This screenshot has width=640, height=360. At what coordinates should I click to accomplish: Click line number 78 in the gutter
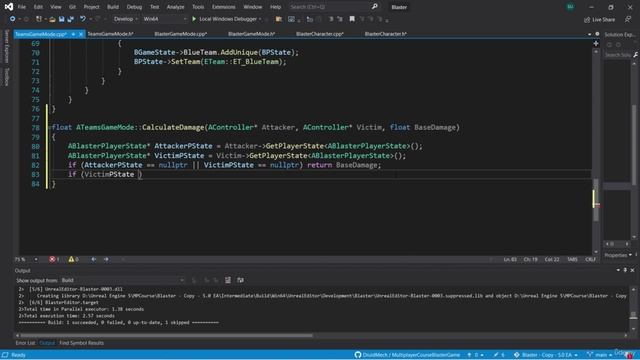pos(36,128)
